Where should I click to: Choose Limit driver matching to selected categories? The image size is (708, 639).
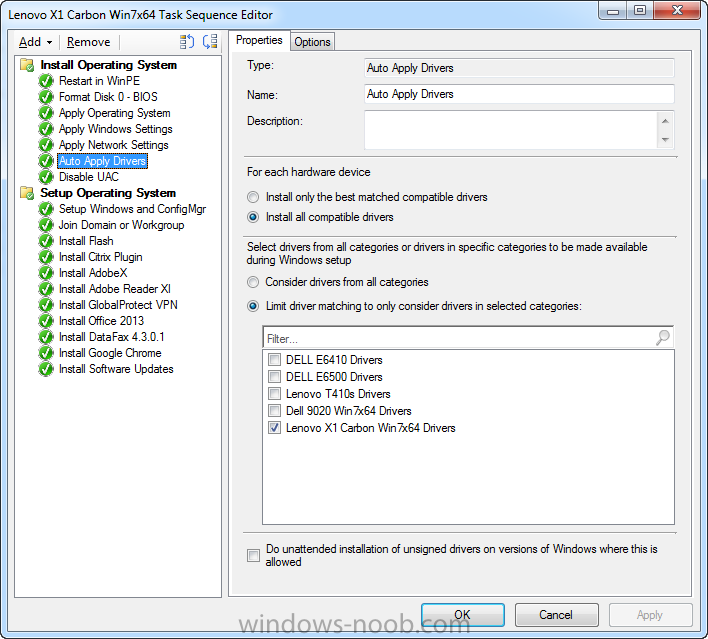click(x=253, y=306)
